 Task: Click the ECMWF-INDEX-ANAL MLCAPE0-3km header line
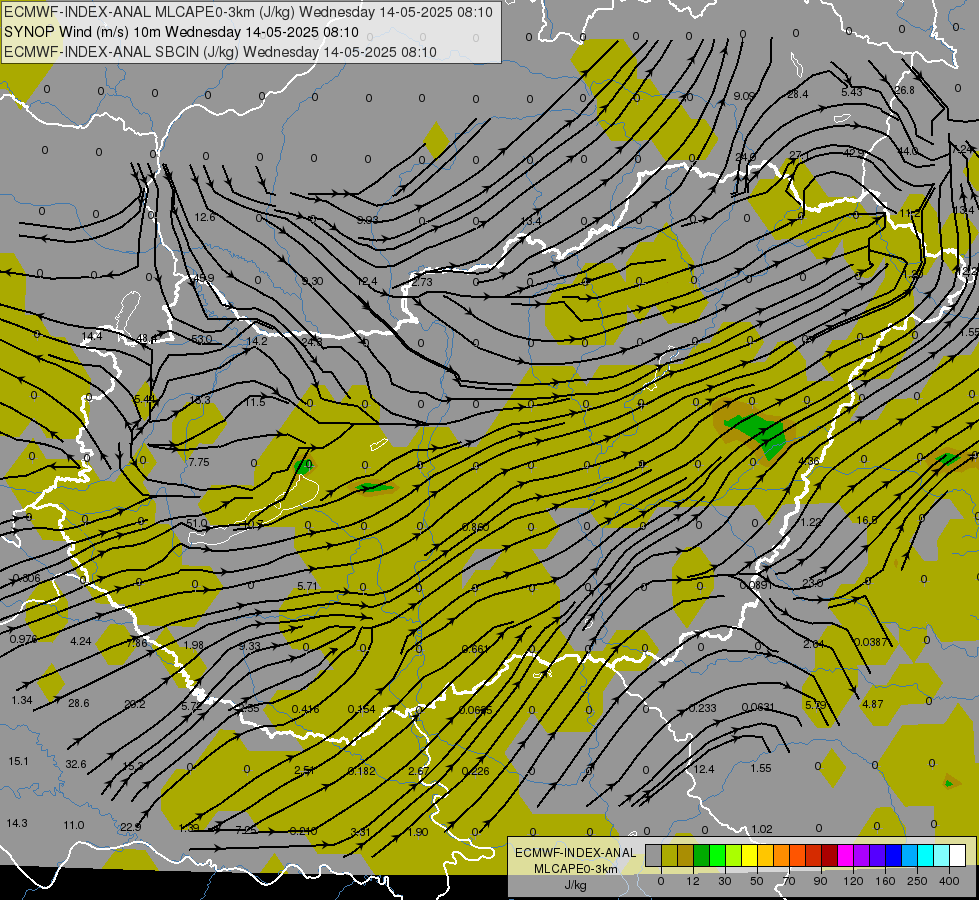248,12
